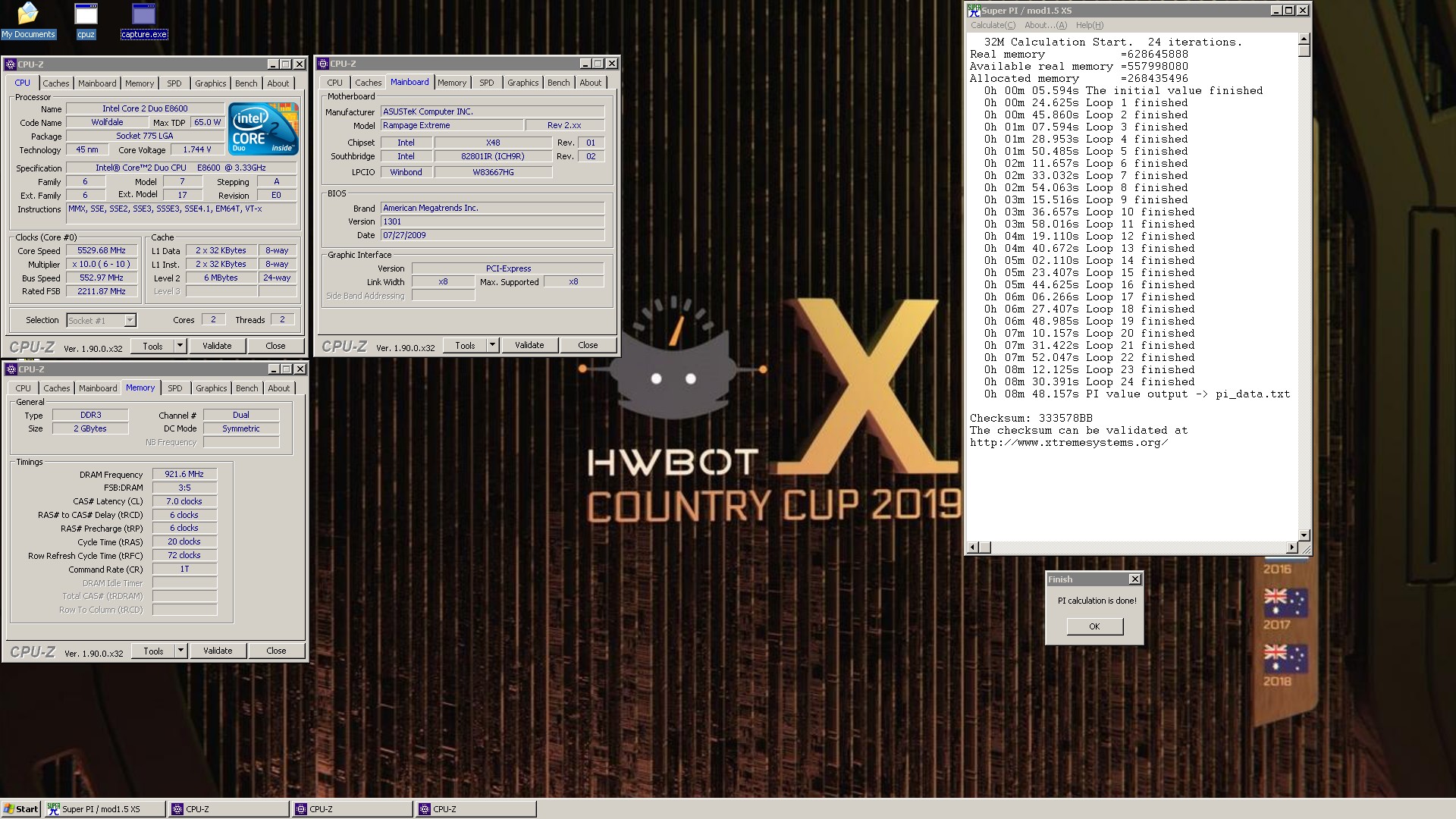
Task: Close the Finish dialog with X
Action: click(x=1134, y=579)
